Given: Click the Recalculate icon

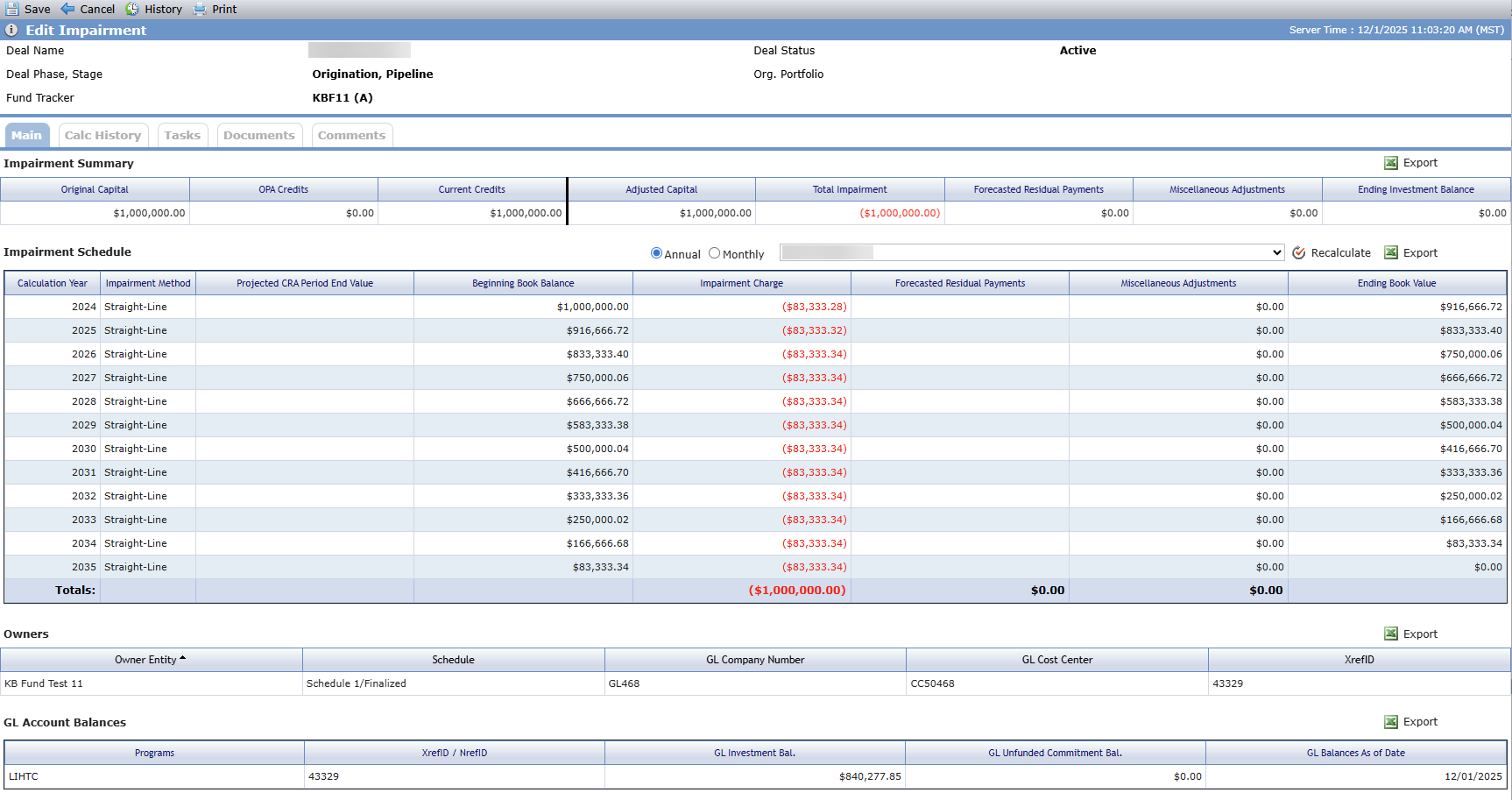Looking at the screenshot, I should [1299, 252].
